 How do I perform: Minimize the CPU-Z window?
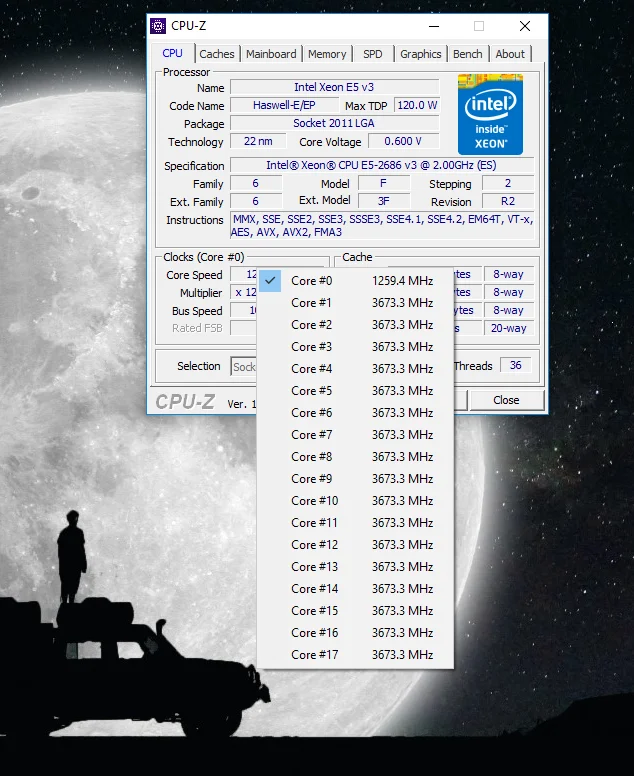coord(433,26)
